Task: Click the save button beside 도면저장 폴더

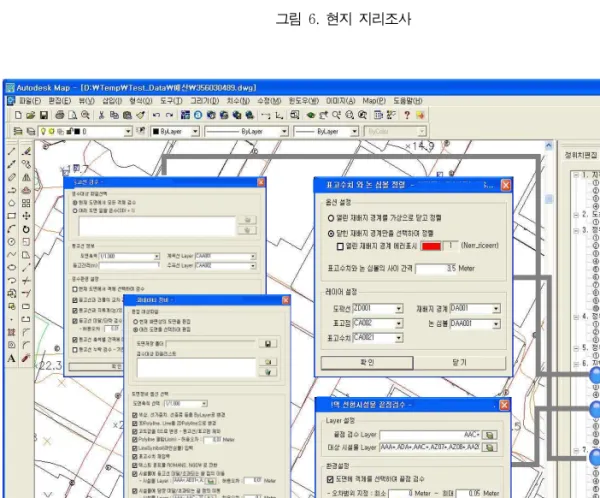Action: [268, 343]
